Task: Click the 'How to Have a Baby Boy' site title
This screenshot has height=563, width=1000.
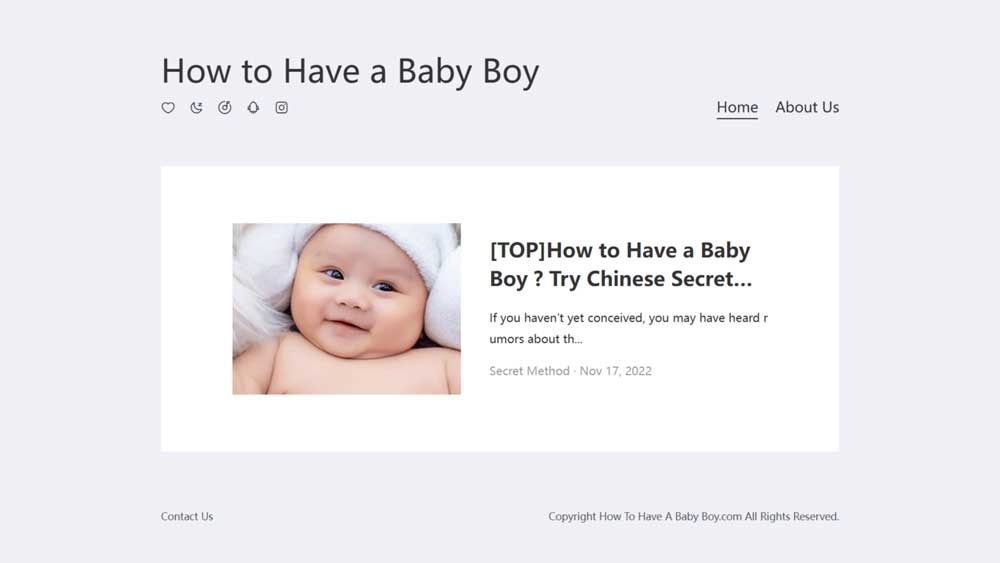Action: (350, 71)
